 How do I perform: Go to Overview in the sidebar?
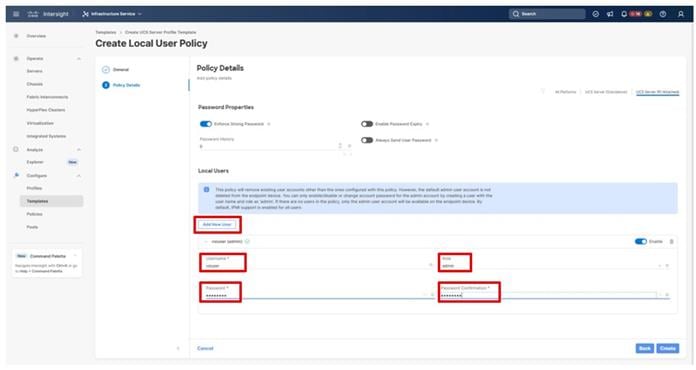pyautogui.click(x=36, y=36)
